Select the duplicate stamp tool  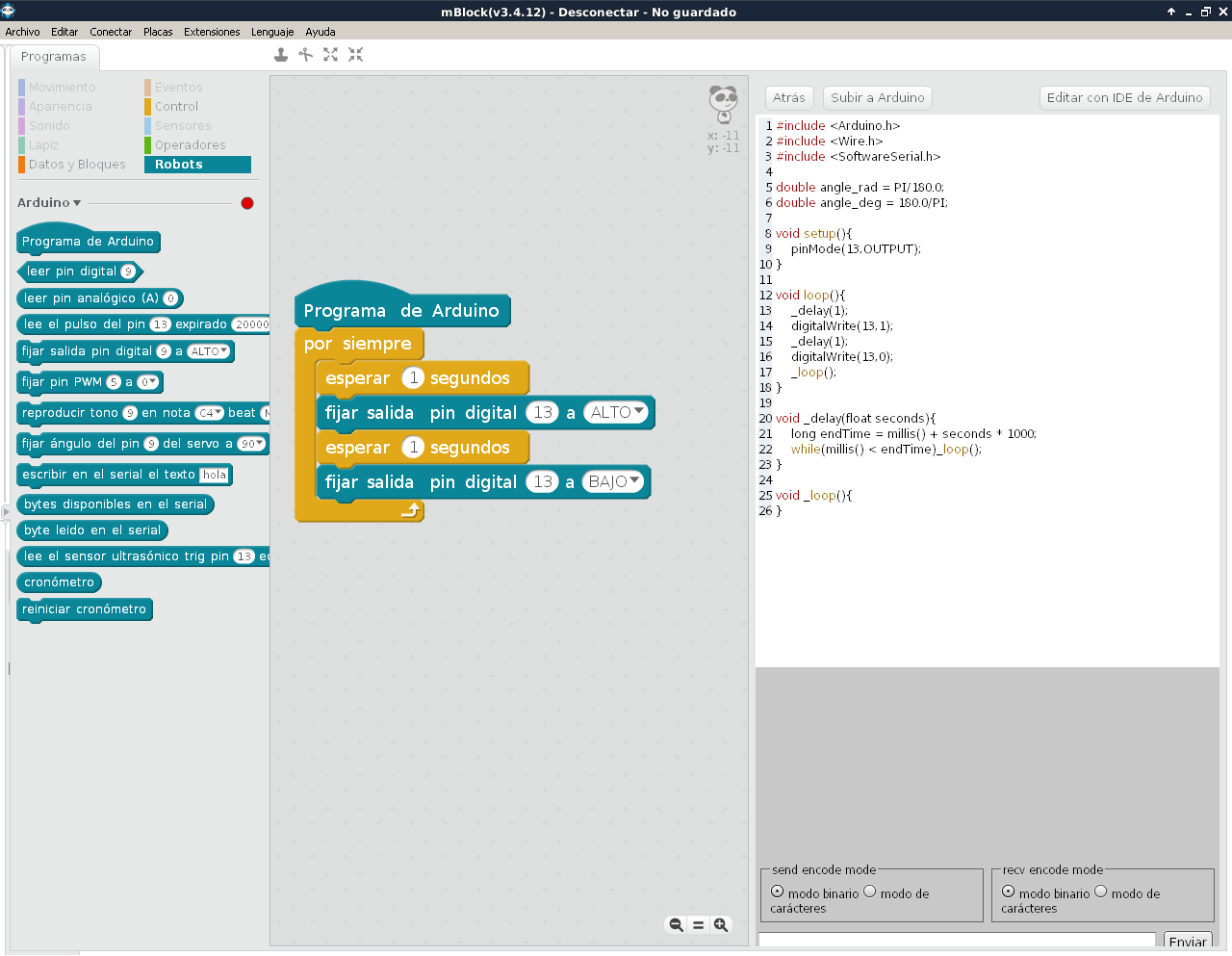[x=280, y=55]
